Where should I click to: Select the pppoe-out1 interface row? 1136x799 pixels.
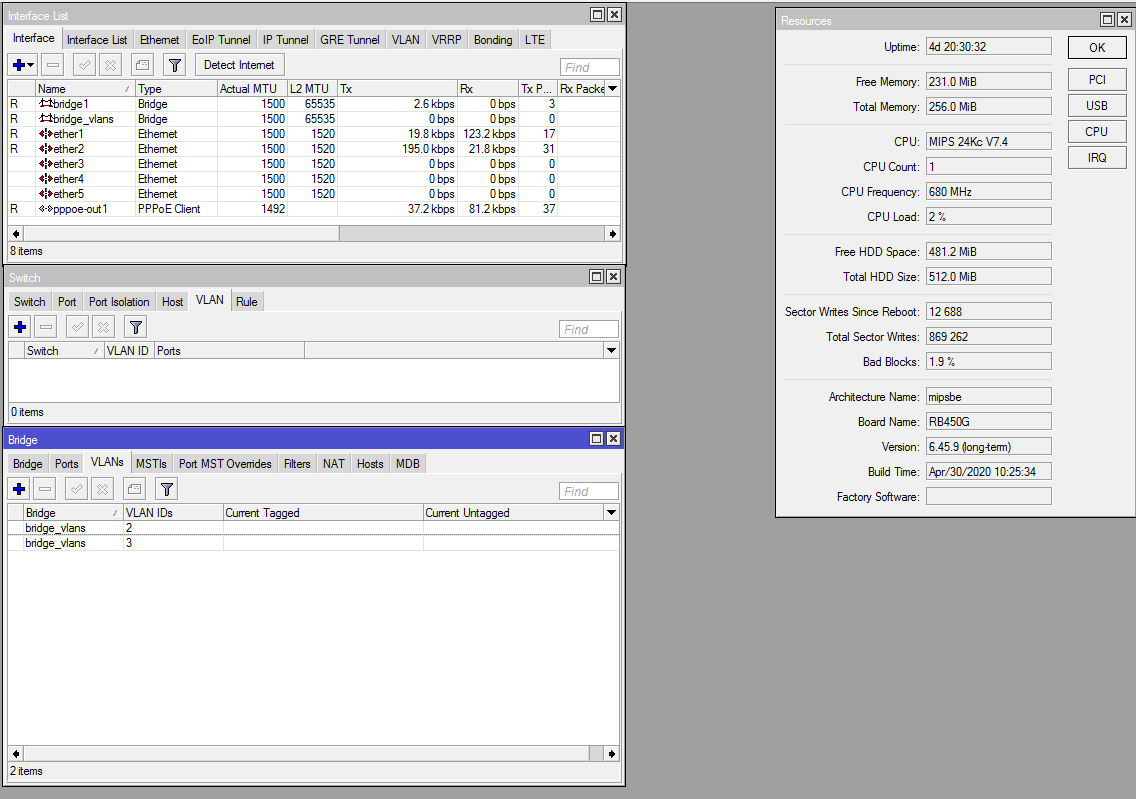coord(80,209)
